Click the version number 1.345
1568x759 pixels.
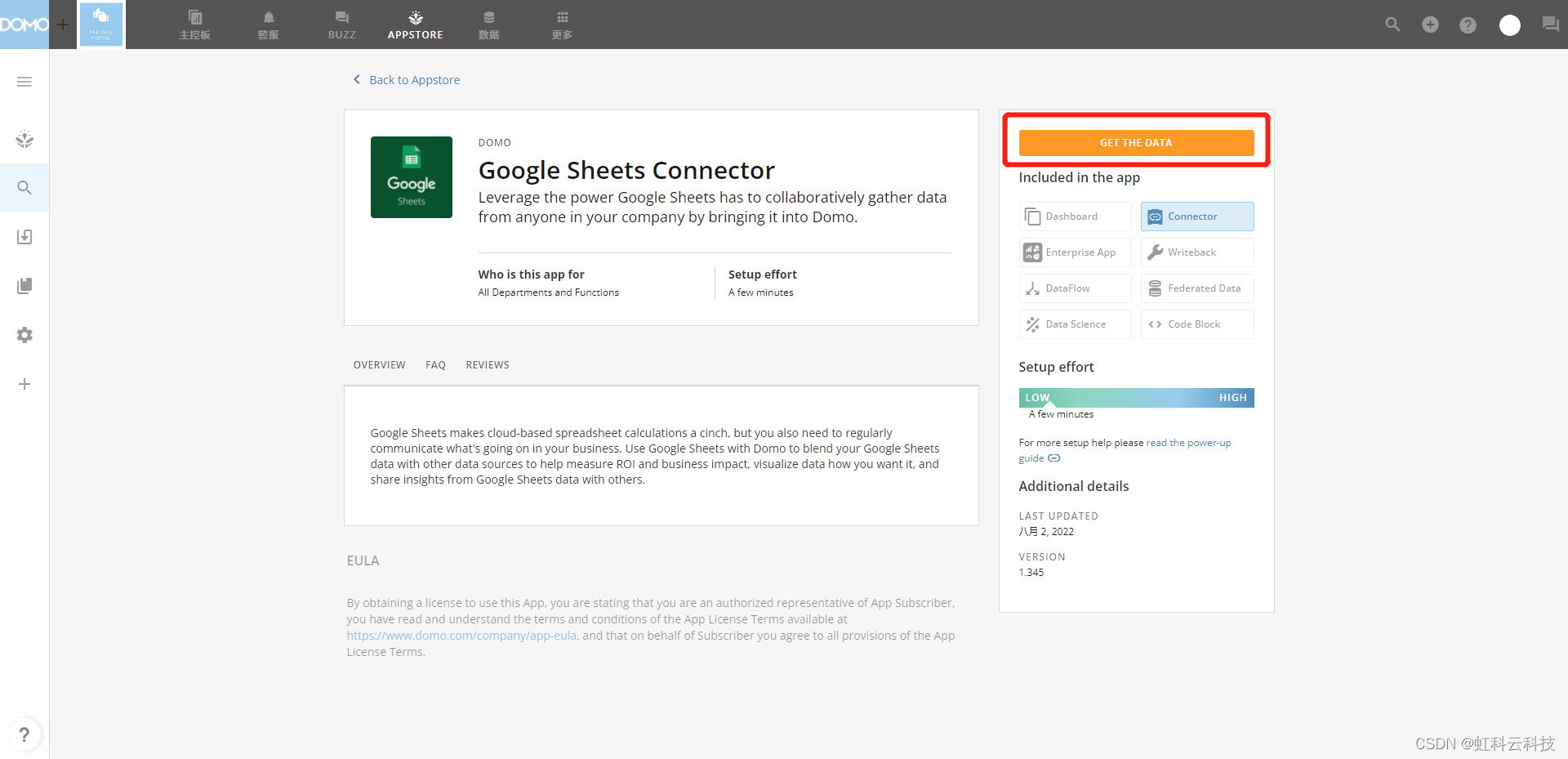[1031, 573]
